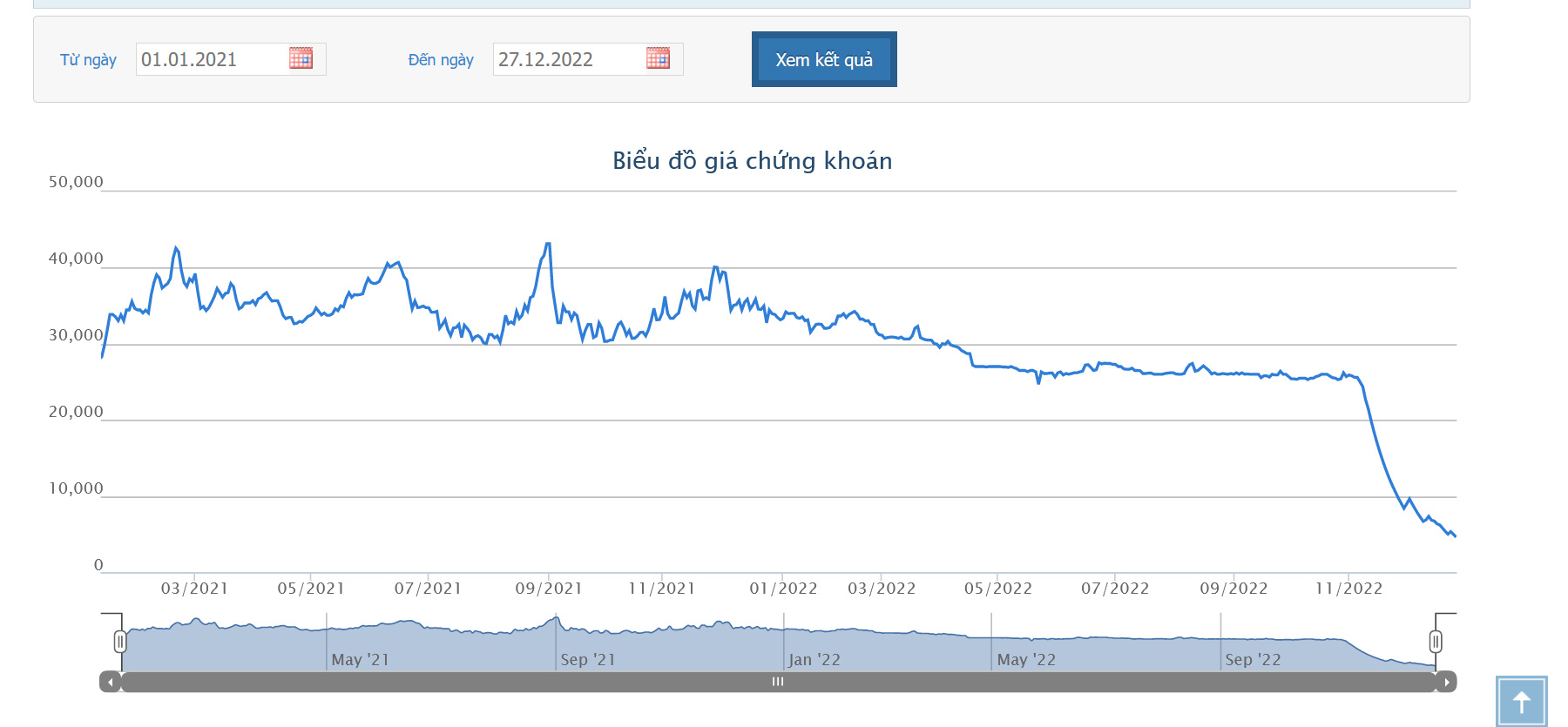Select the May '21 marker in navigator
This screenshot has height=727, width=1568.
(x=360, y=660)
